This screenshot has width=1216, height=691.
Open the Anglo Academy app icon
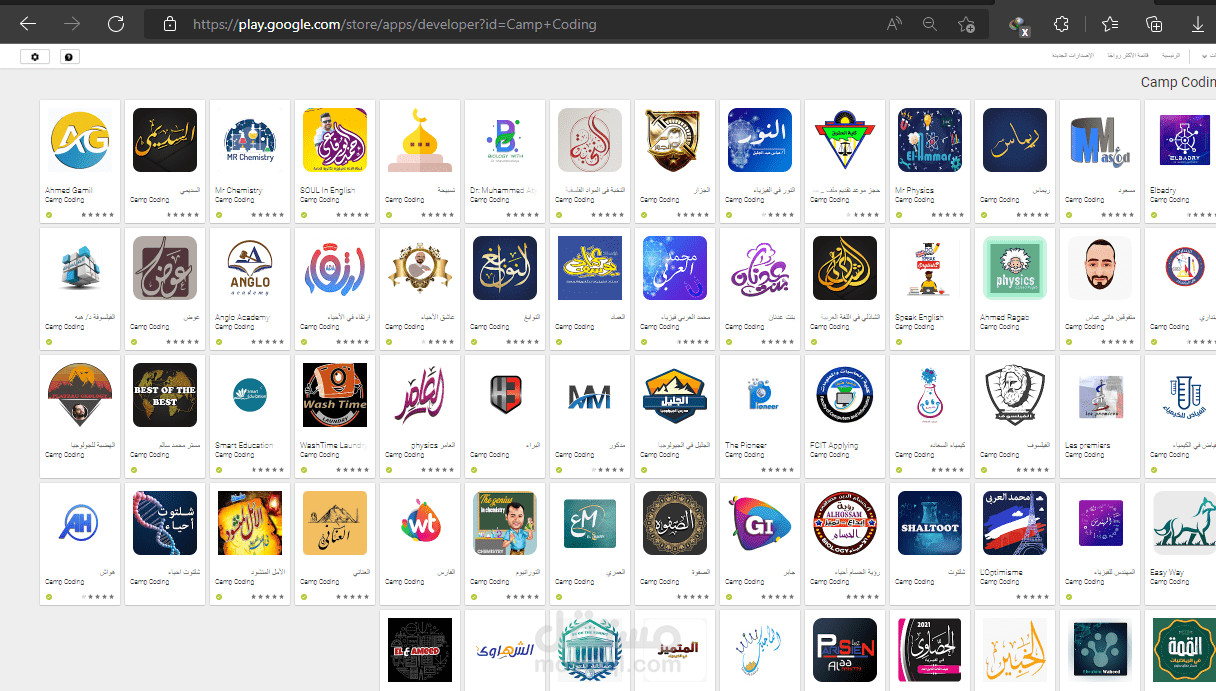coord(250,268)
